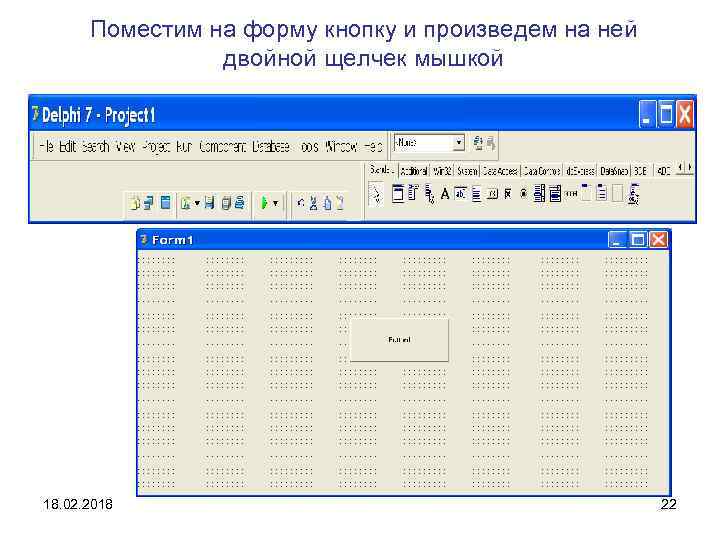Click the Open project toolbar icon
This screenshot has width=720, height=540.
(186, 203)
